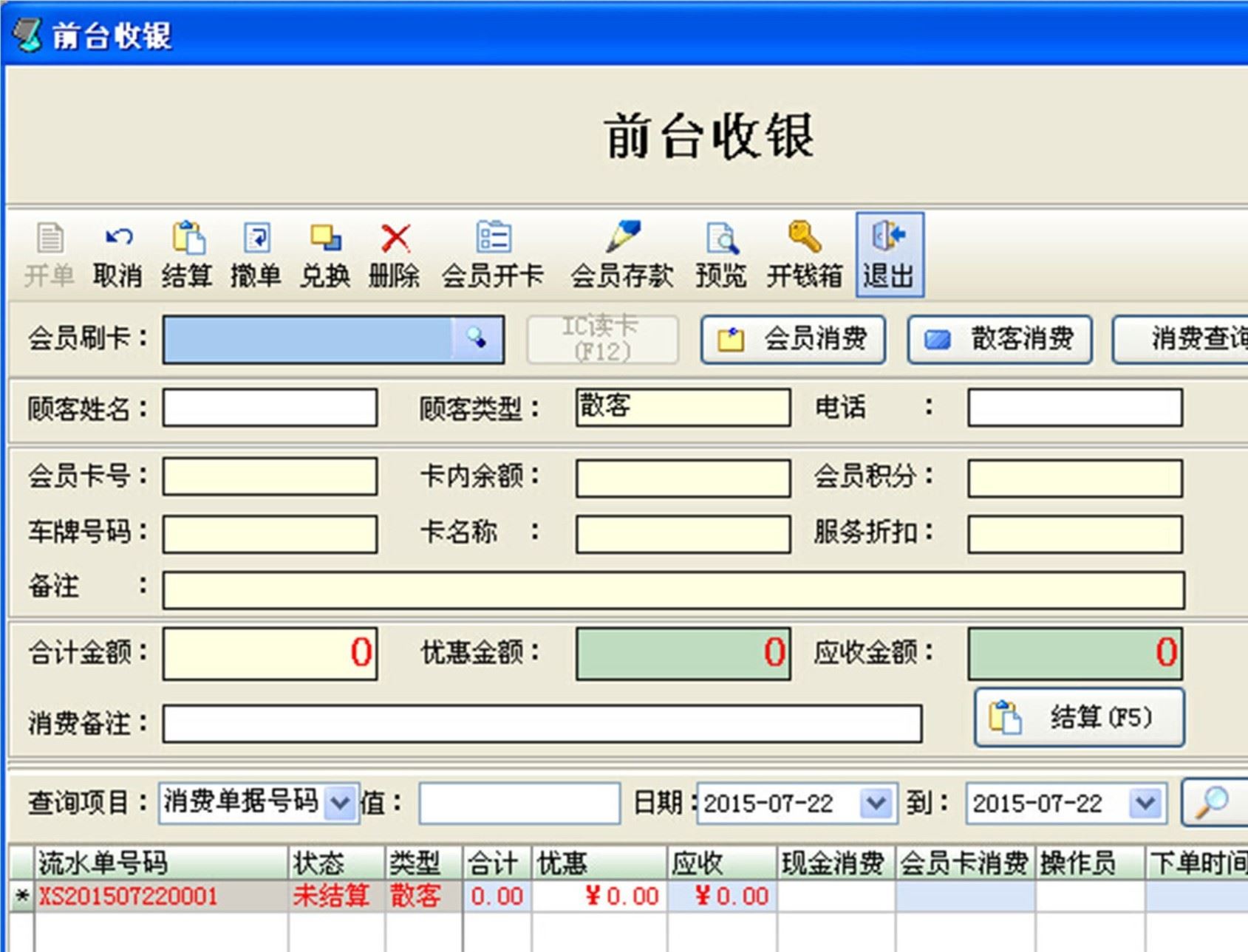Click the 现金消费 column header
The height and width of the screenshot is (952, 1248).
[x=836, y=863]
